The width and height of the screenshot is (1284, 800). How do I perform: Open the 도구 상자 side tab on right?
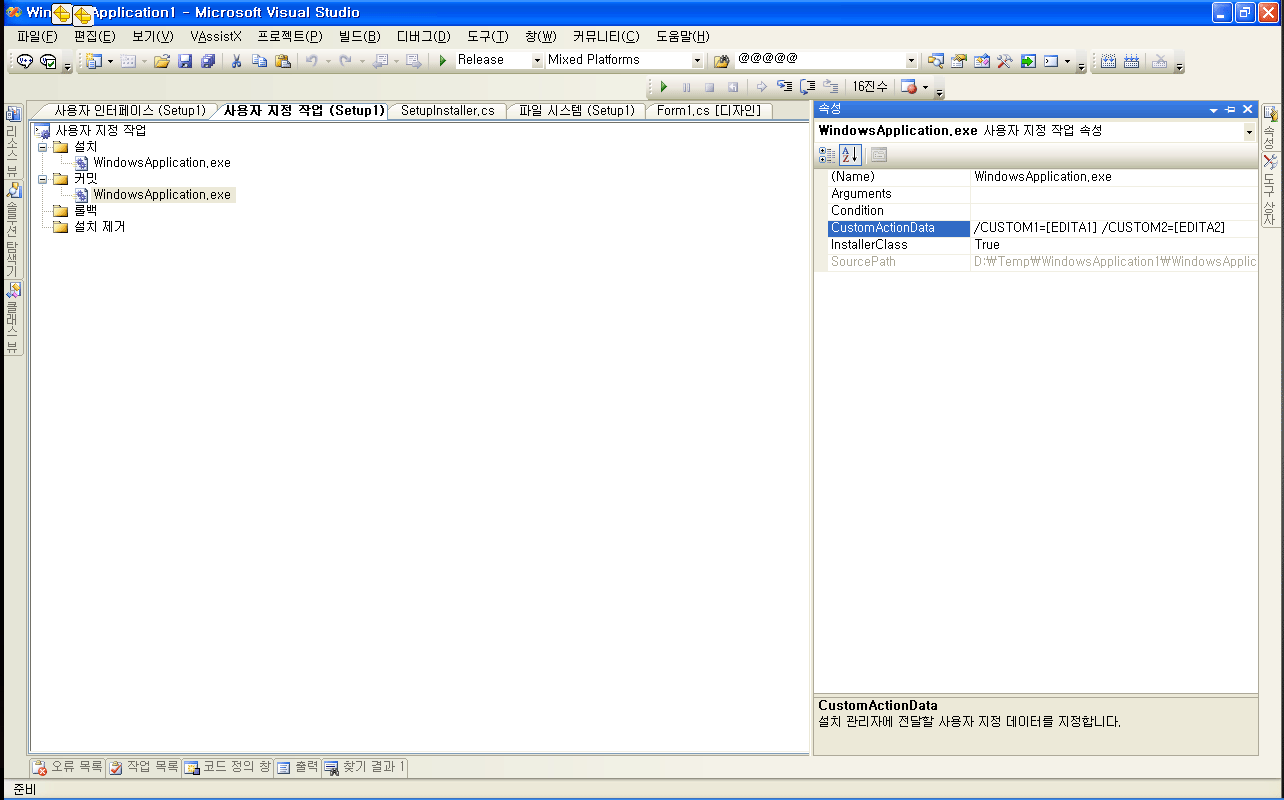coord(1270,190)
